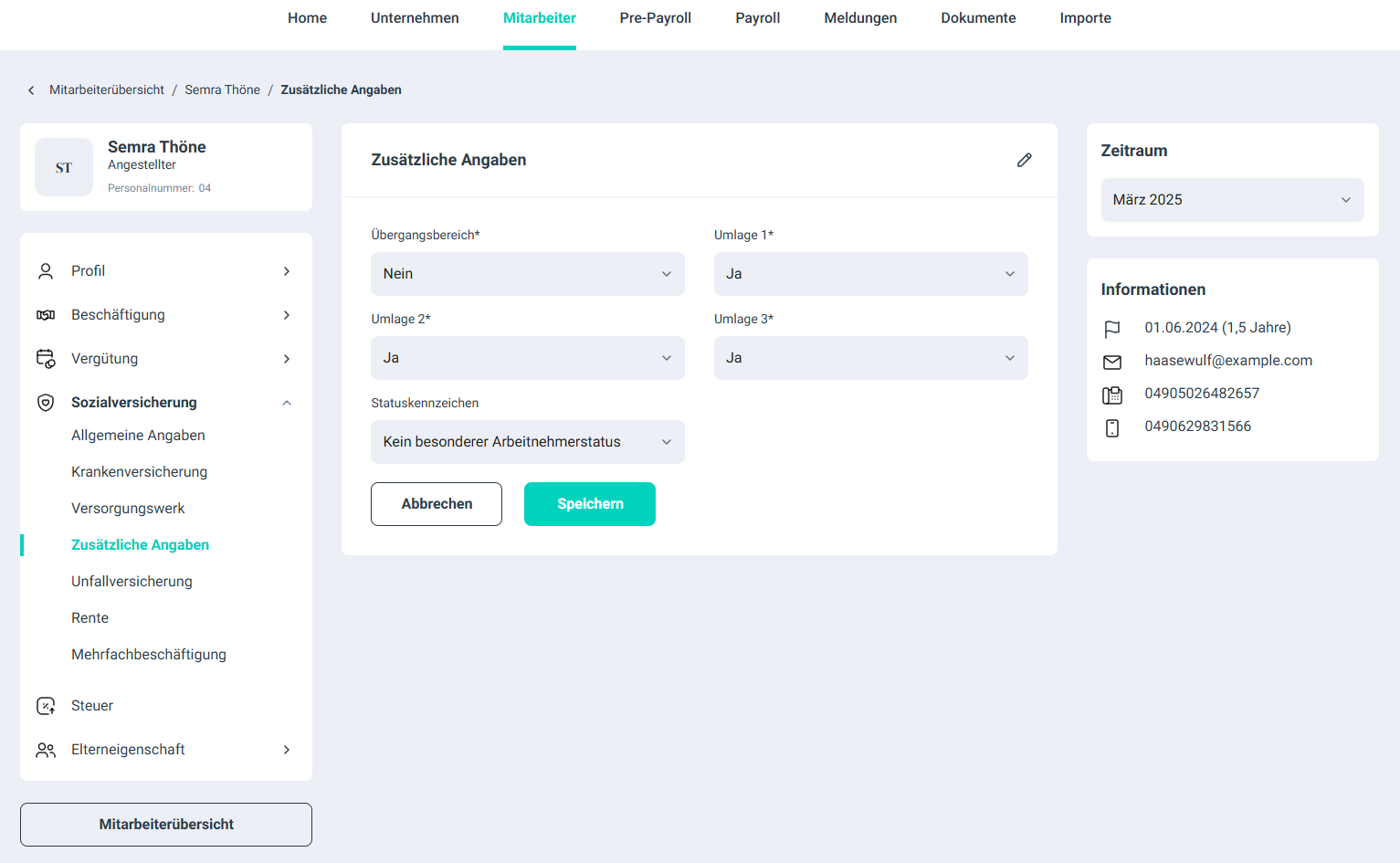Click the Vergütung calendar-coin icon
The image size is (1400, 863).
coord(46,359)
